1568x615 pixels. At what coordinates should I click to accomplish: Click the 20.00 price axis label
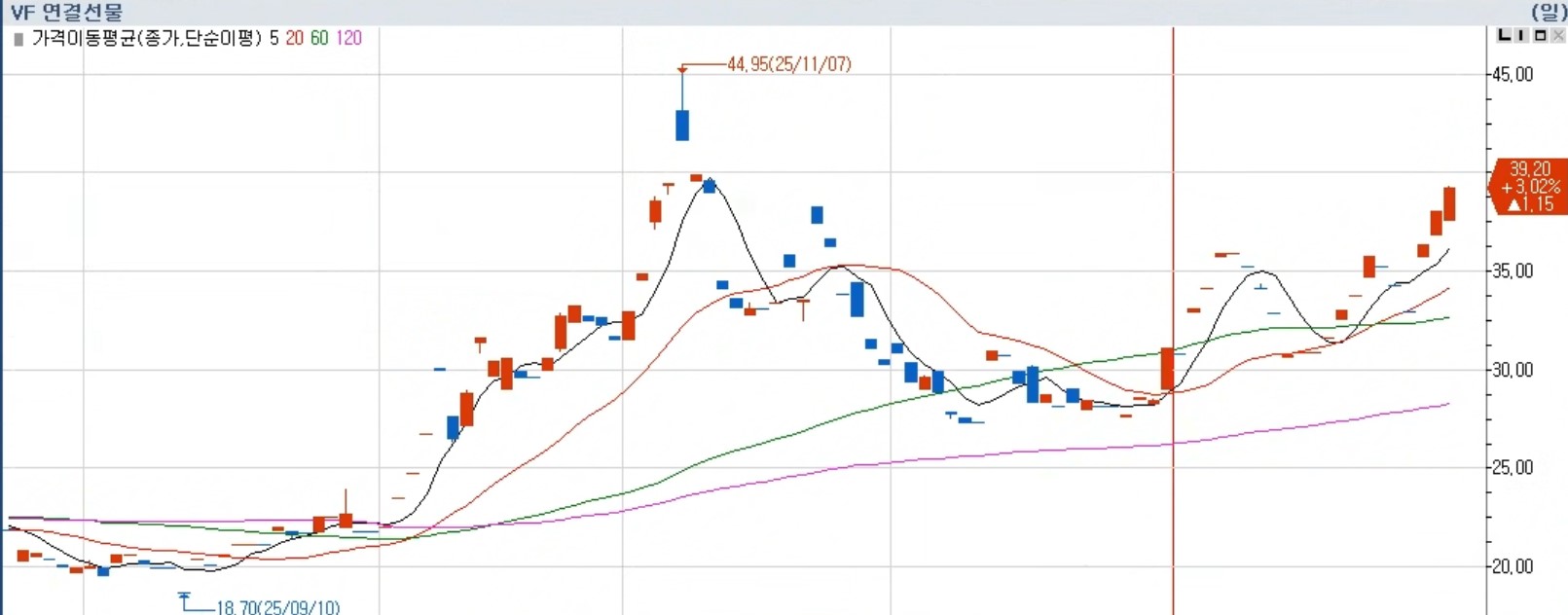click(x=1513, y=566)
